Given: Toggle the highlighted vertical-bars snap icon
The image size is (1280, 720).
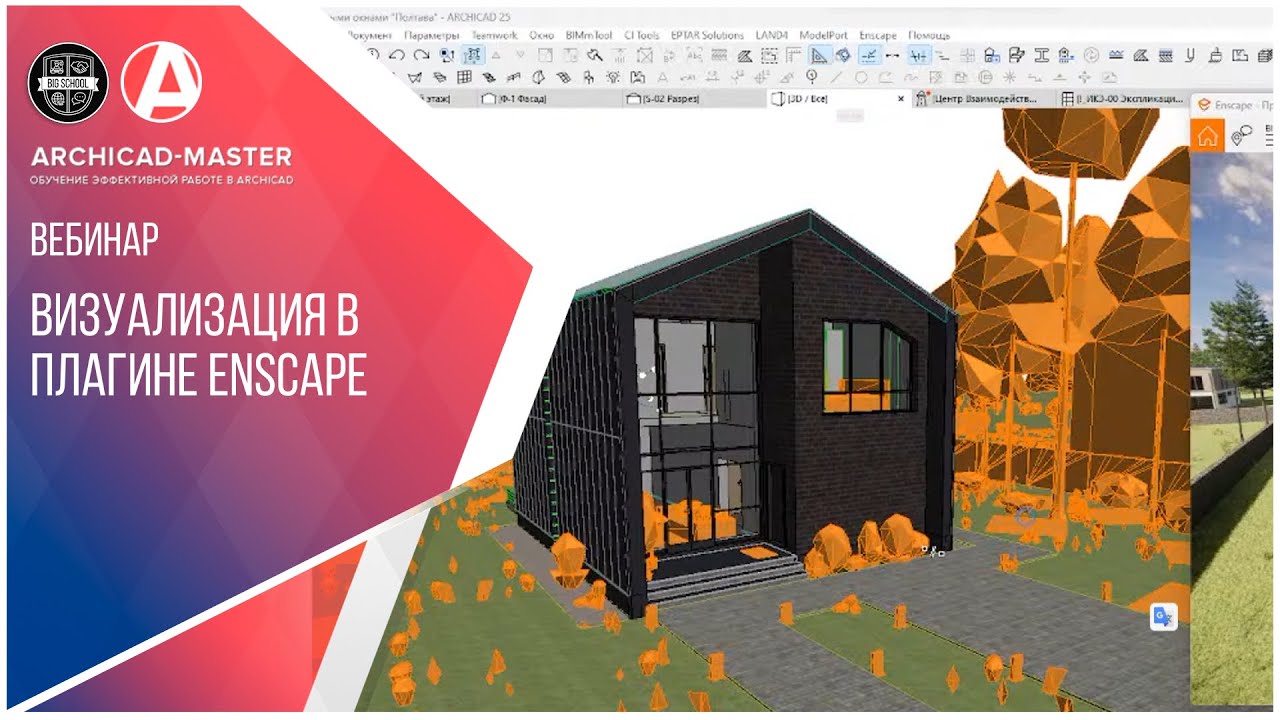Looking at the screenshot, I should click(x=918, y=56).
